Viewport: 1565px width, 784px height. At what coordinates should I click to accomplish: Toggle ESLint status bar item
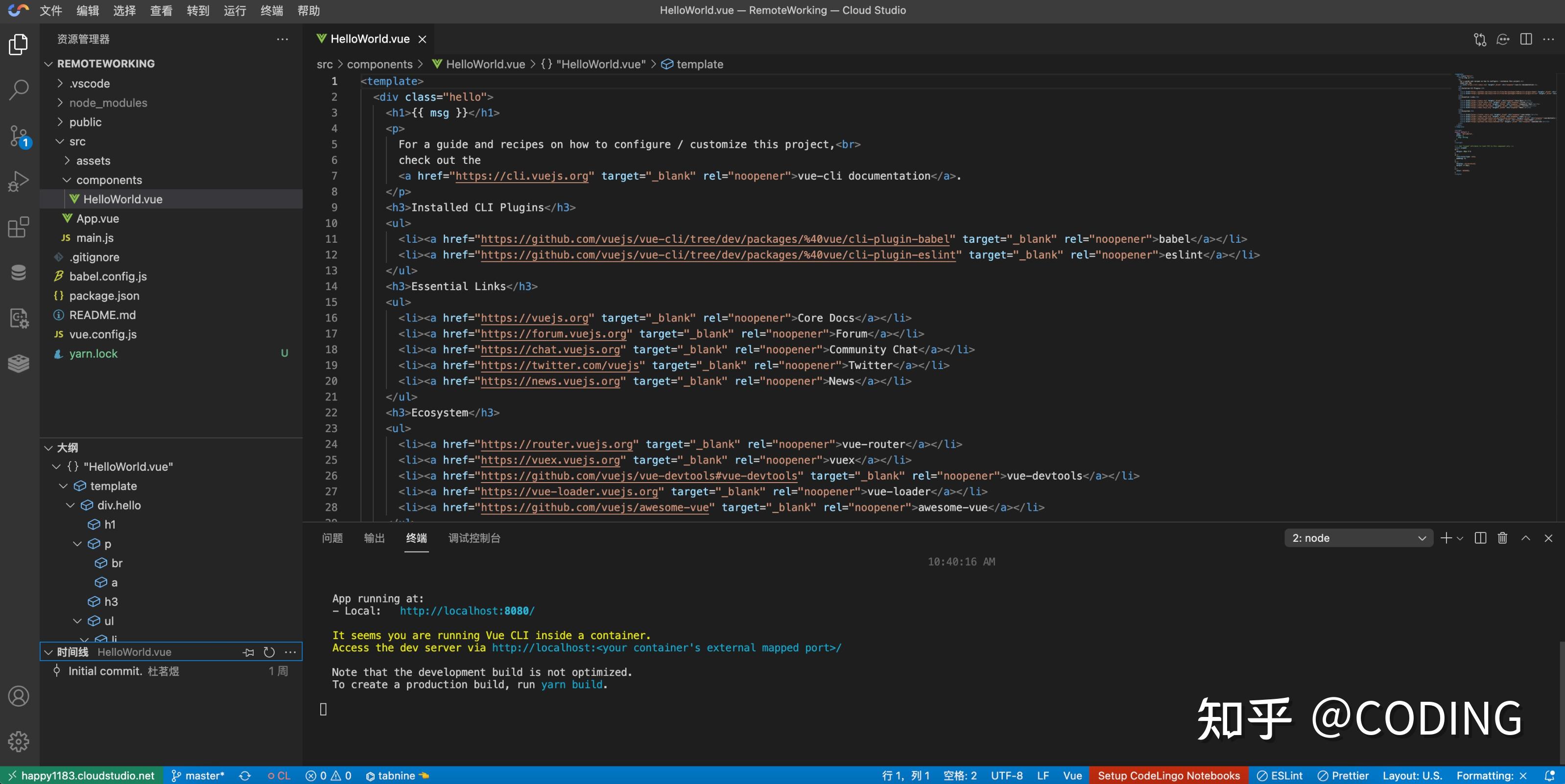point(1280,776)
